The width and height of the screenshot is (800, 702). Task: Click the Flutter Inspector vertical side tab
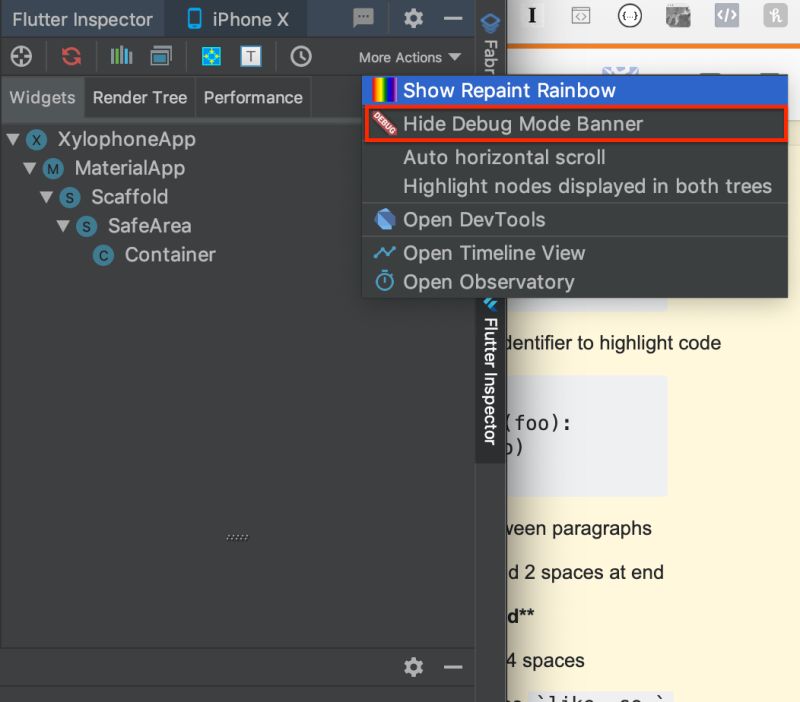coord(490,380)
